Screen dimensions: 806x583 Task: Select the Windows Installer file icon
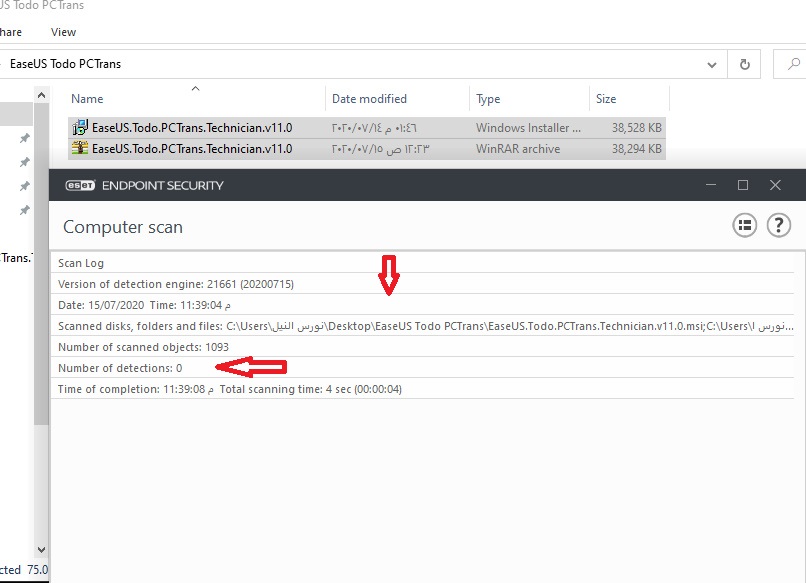tap(80, 128)
